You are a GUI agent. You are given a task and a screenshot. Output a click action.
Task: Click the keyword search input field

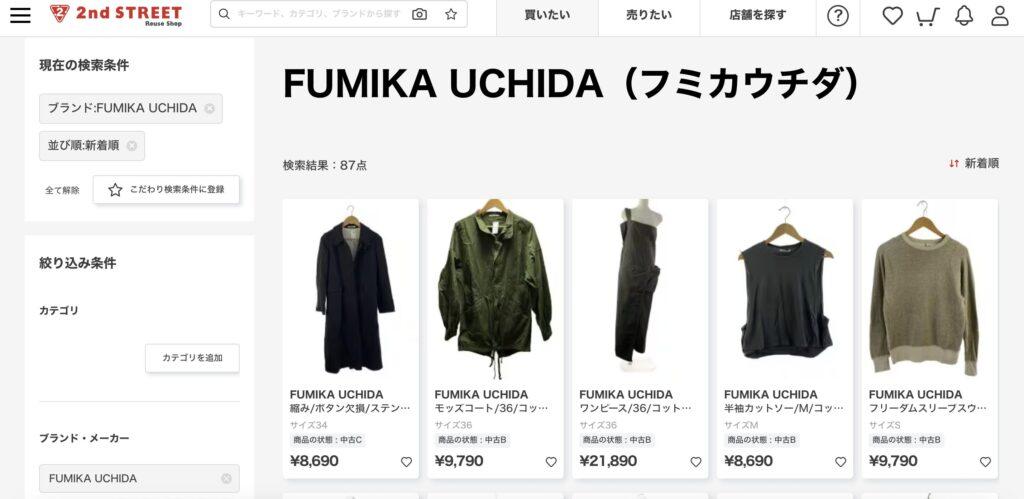point(318,14)
